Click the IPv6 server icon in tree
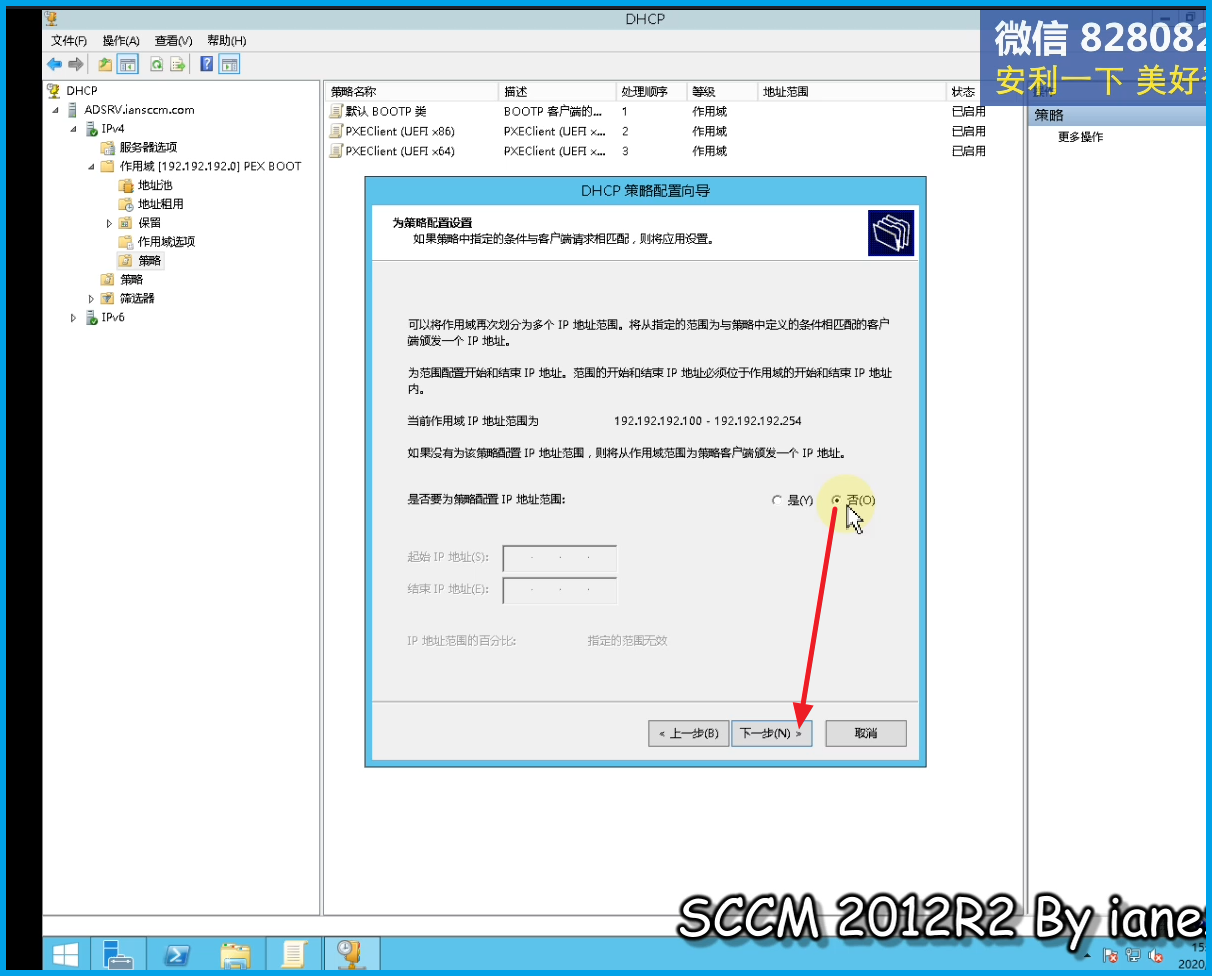Viewport: 1212px width, 976px height. coord(91,317)
